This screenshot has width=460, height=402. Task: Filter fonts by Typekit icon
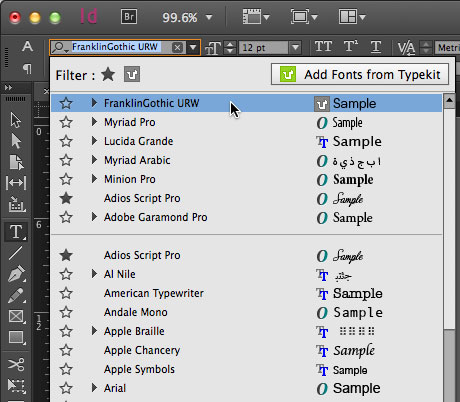coord(132,74)
